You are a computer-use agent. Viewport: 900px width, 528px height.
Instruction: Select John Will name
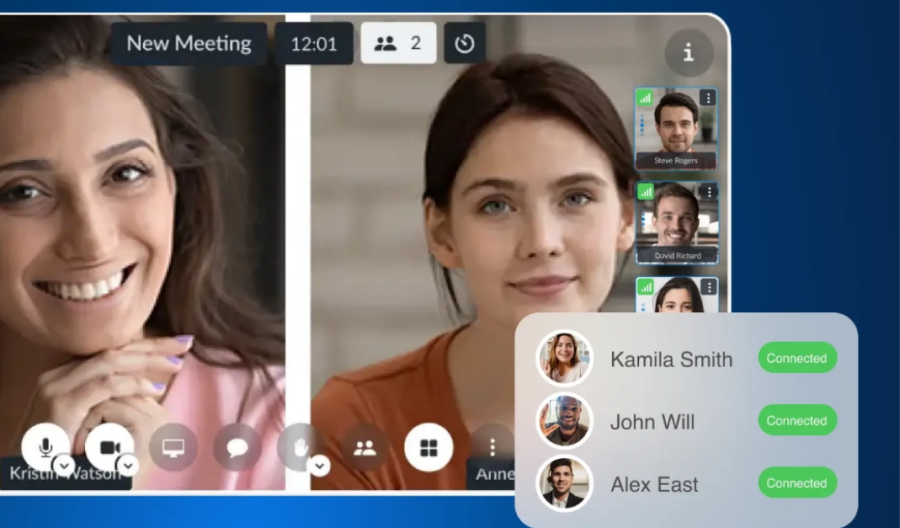click(653, 422)
